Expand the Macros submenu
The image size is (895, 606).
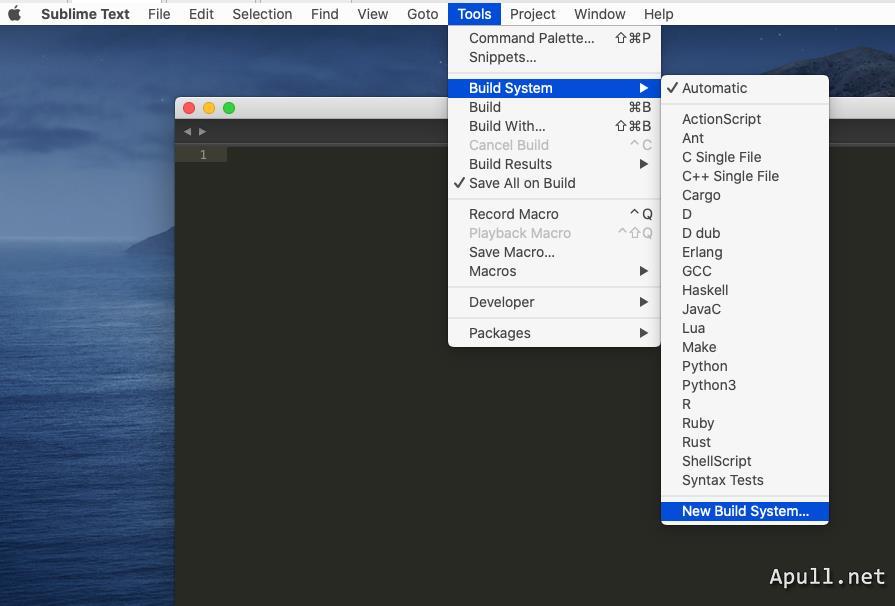point(554,271)
